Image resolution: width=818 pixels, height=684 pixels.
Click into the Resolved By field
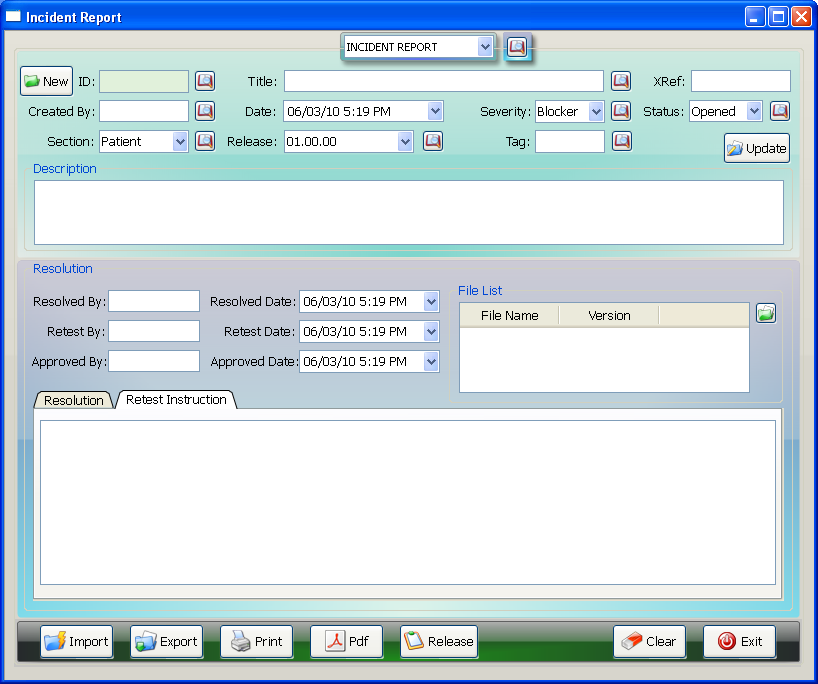154,301
